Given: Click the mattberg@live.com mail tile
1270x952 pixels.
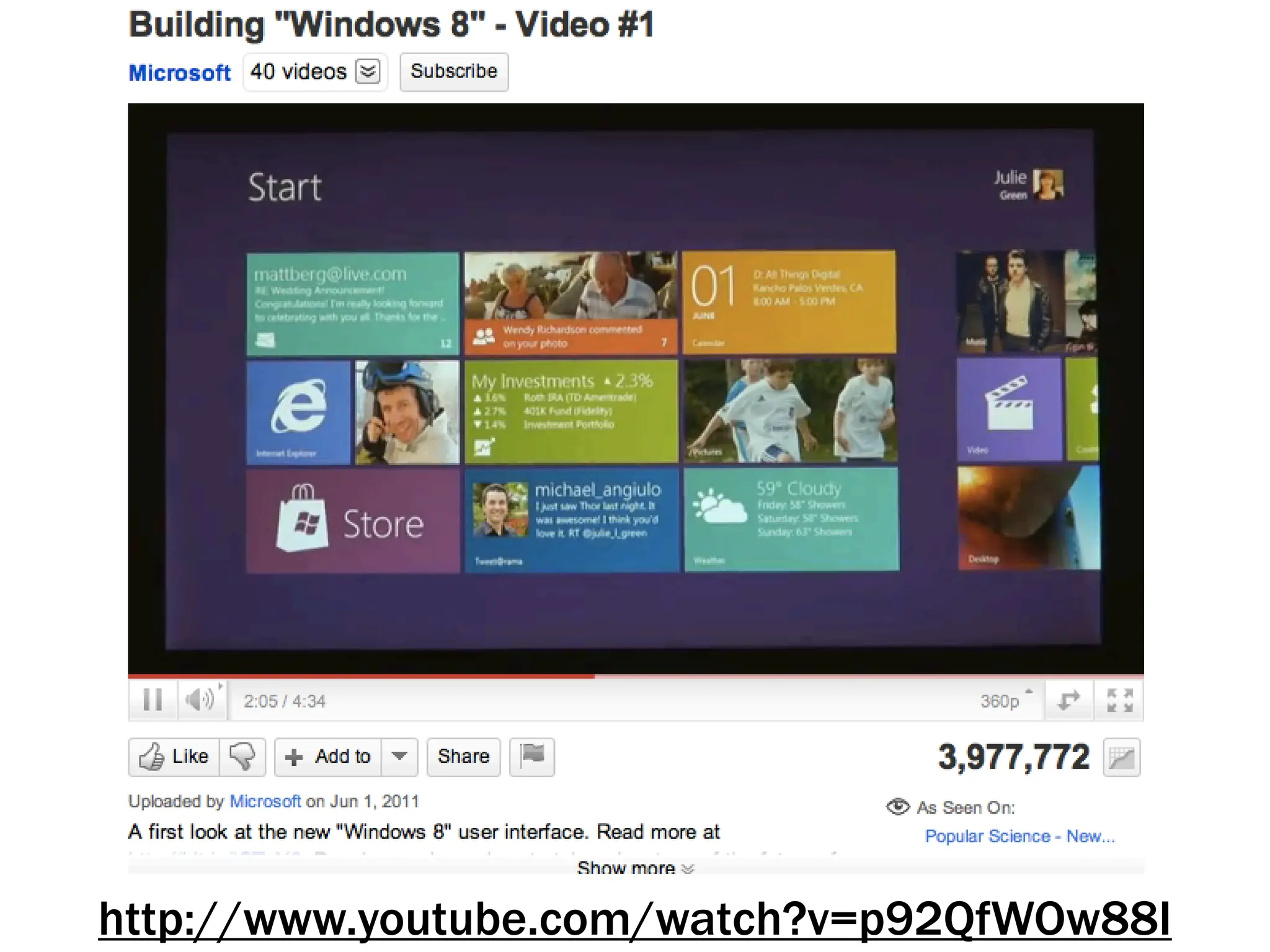Looking at the screenshot, I should point(352,304).
